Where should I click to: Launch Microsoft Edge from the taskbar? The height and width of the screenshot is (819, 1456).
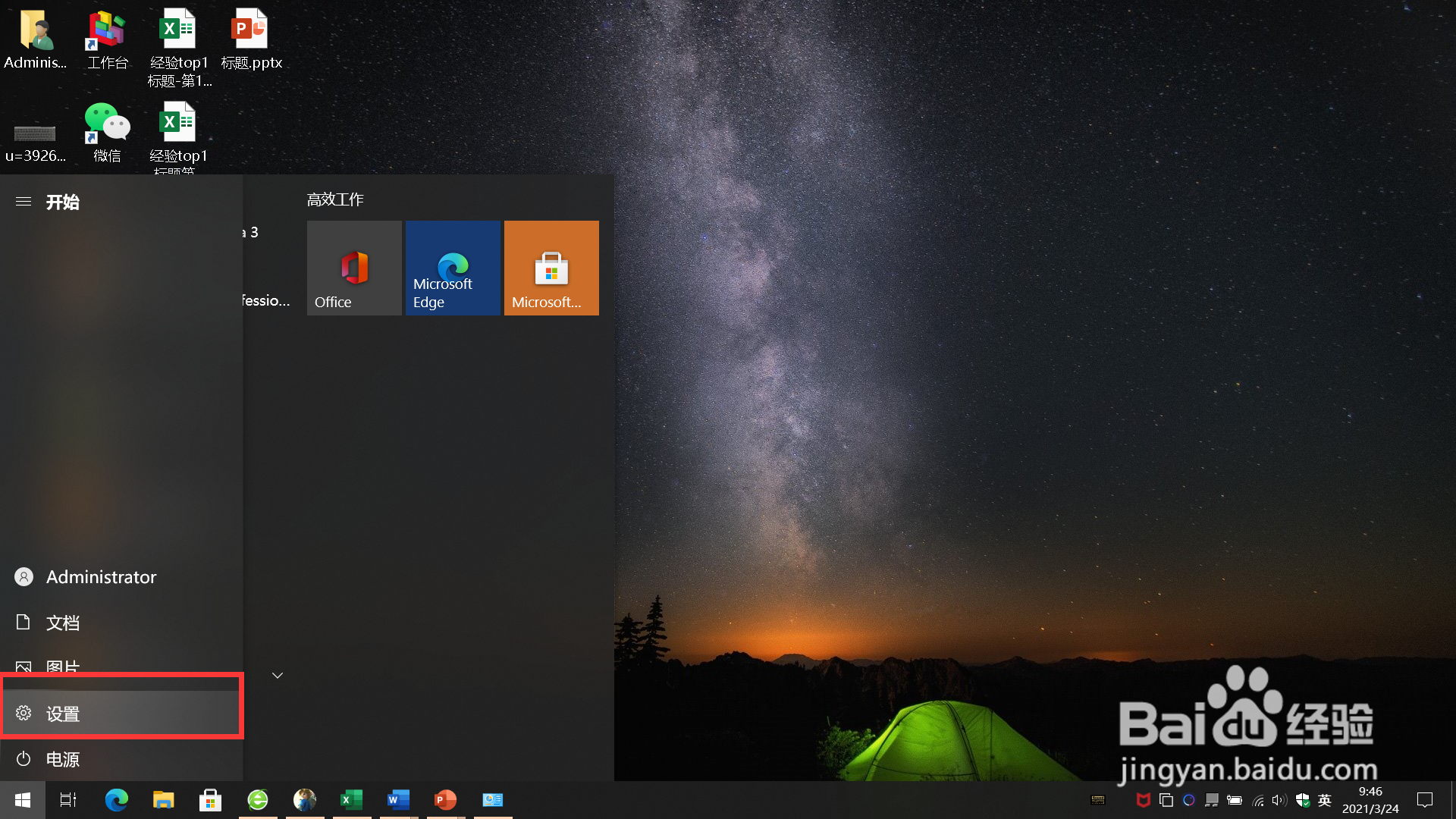(x=117, y=799)
